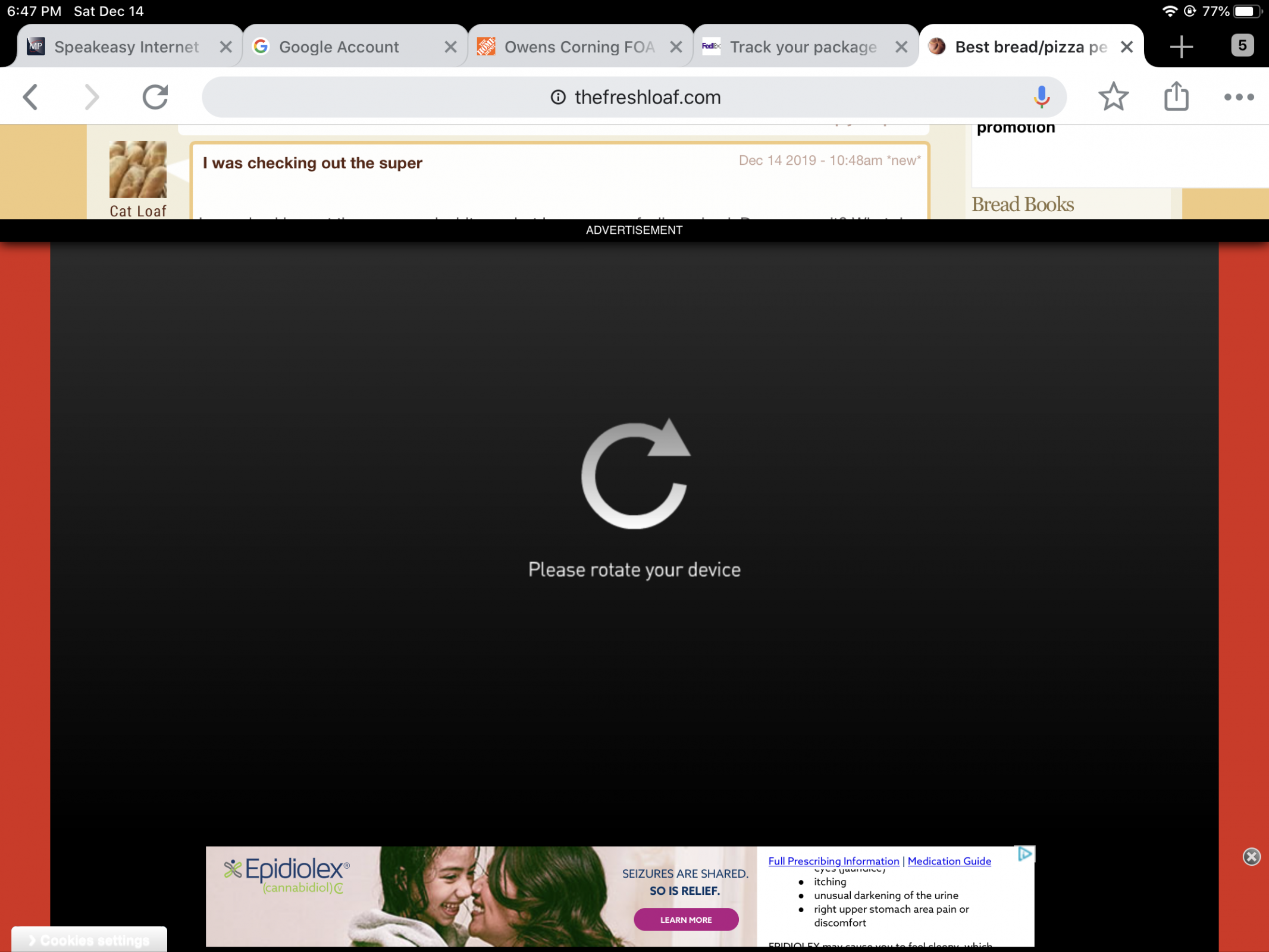Viewport: 1269px width, 952px height.
Task: Show the tab switcher showing 5 tabs
Action: click(1242, 46)
